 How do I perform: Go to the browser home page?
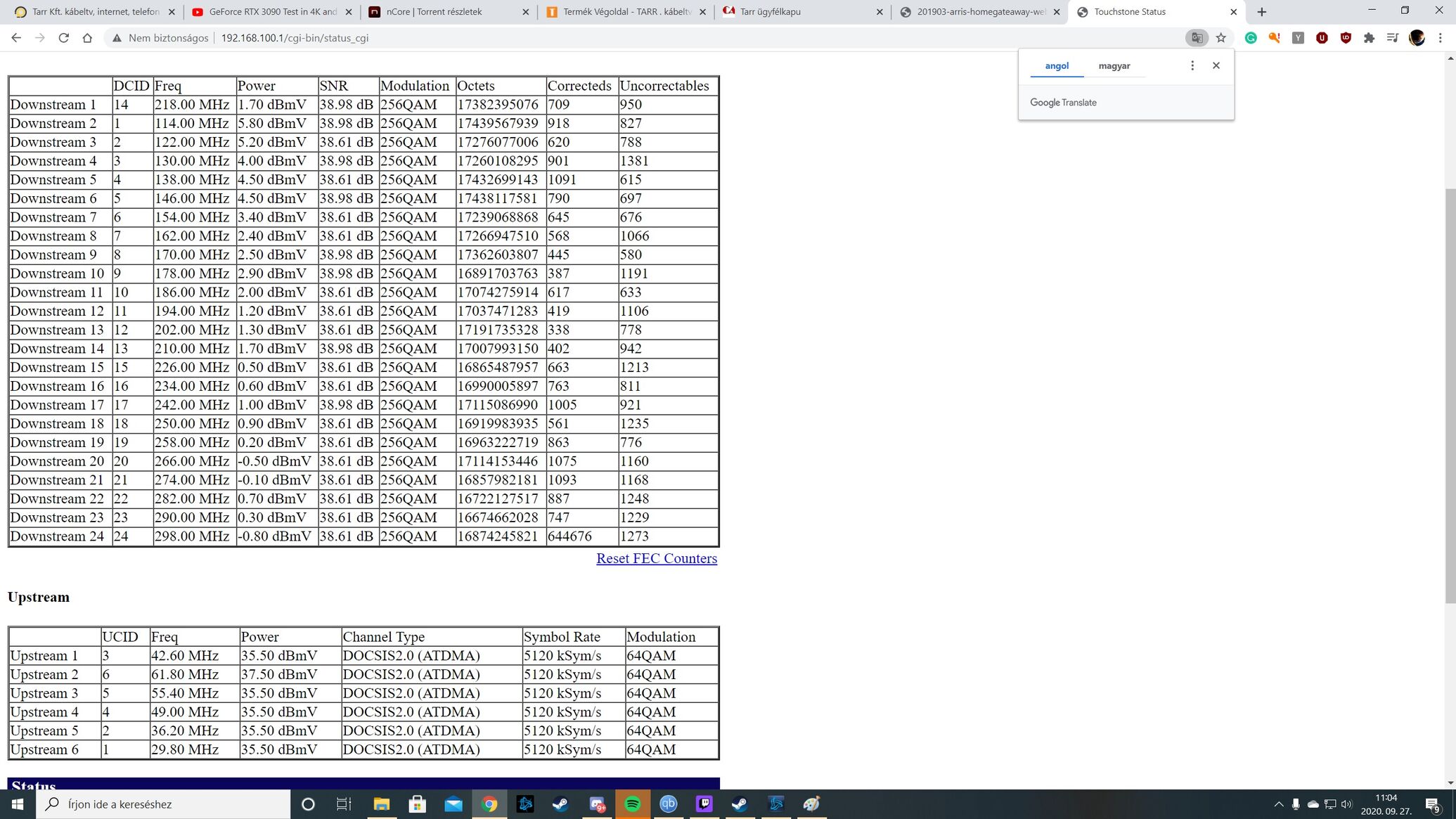87,38
